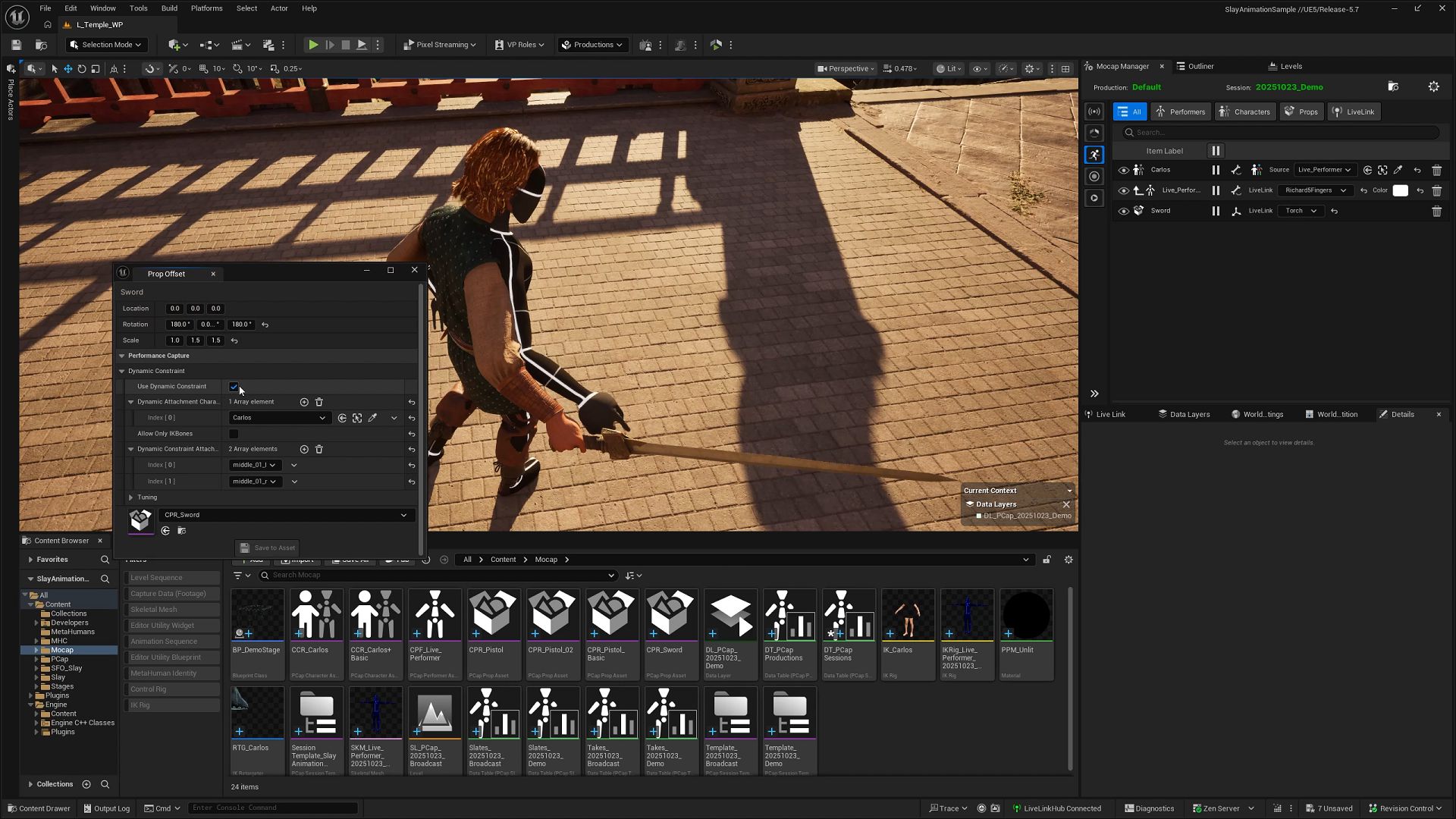Screen dimensions: 1456x819
Task: Delete the Sword entry with trash icon
Action: click(1437, 211)
